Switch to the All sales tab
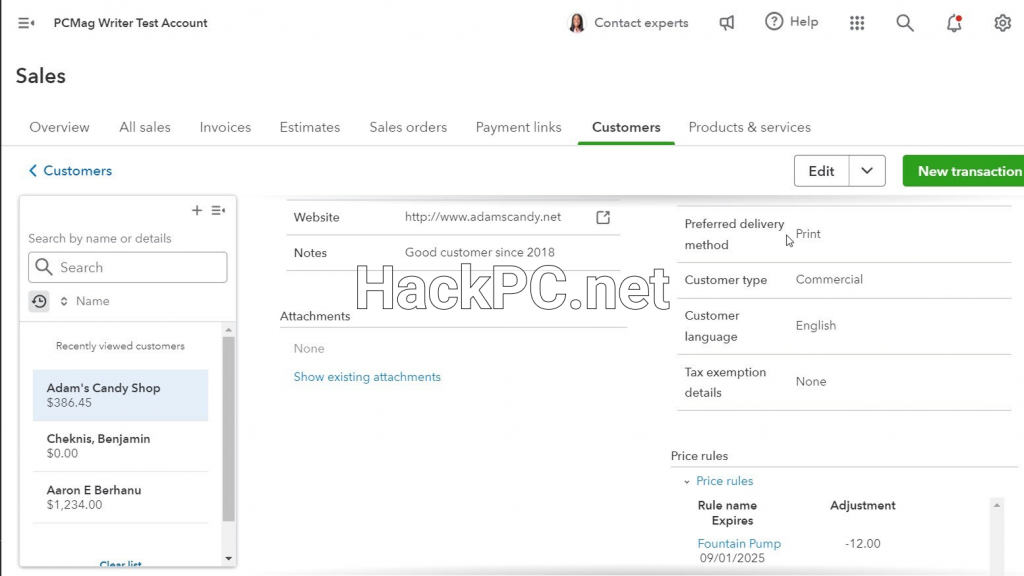Image resolution: width=1024 pixels, height=576 pixels. pyautogui.click(x=144, y=127)
